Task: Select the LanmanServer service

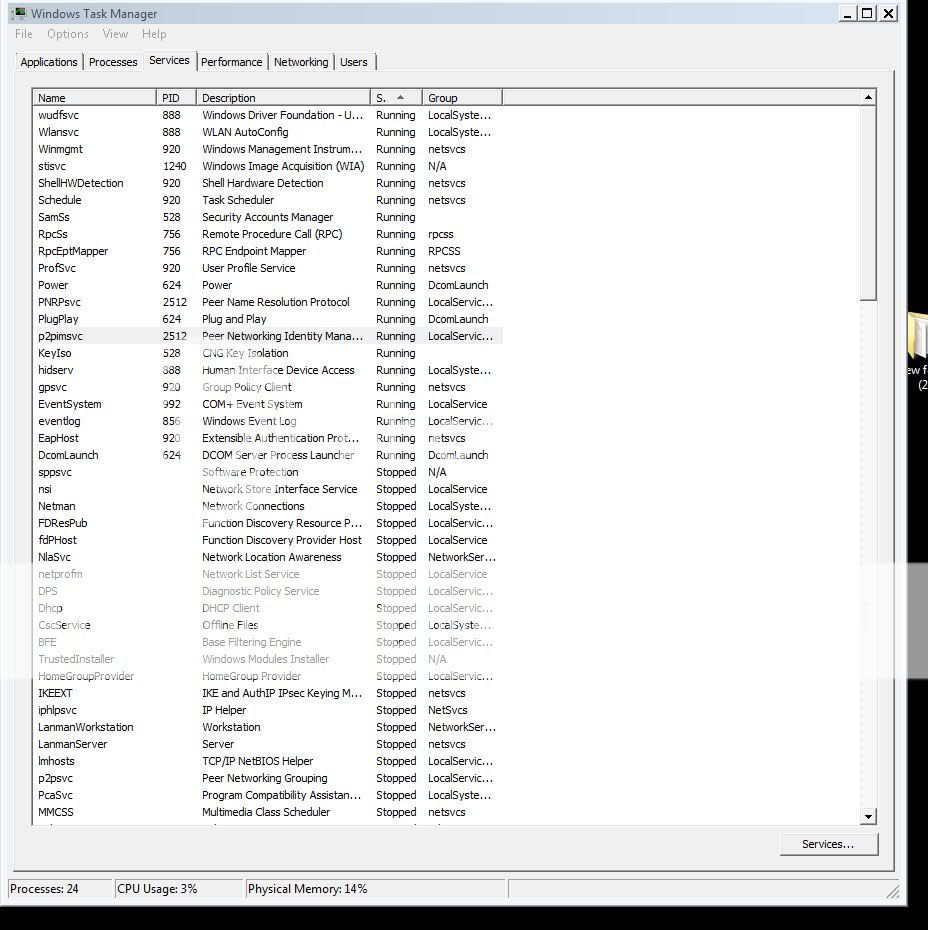Action: [x=268, y=744]
